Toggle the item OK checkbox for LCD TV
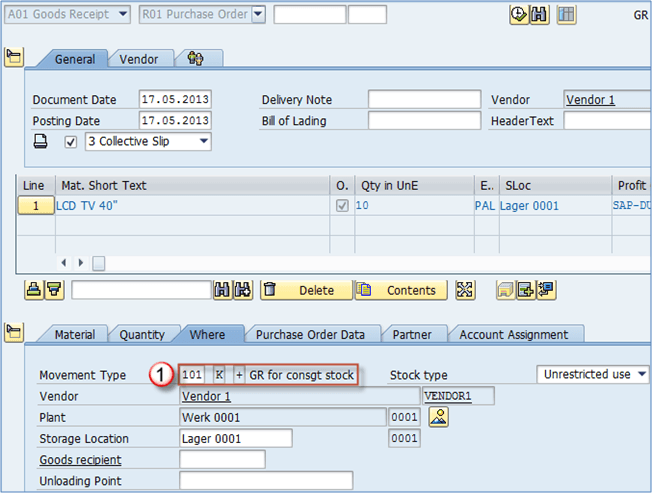 click(343, 206)
